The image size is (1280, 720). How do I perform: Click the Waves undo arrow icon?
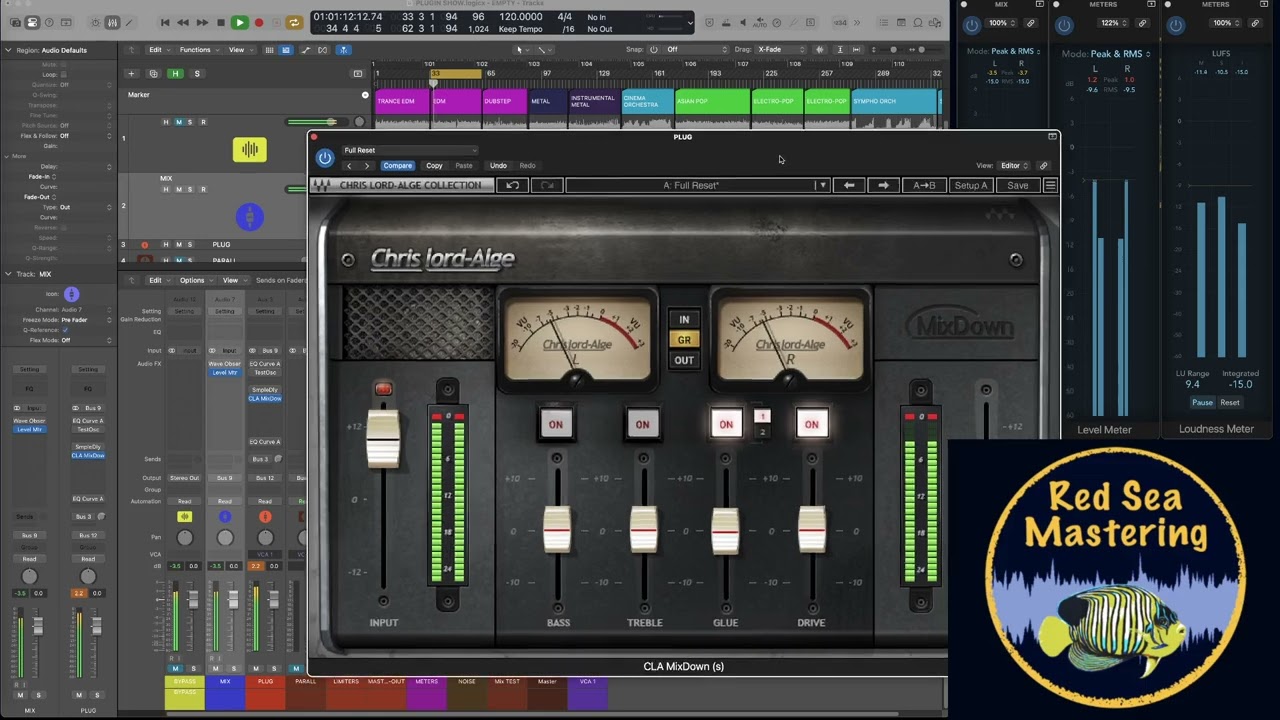[512, 185]
